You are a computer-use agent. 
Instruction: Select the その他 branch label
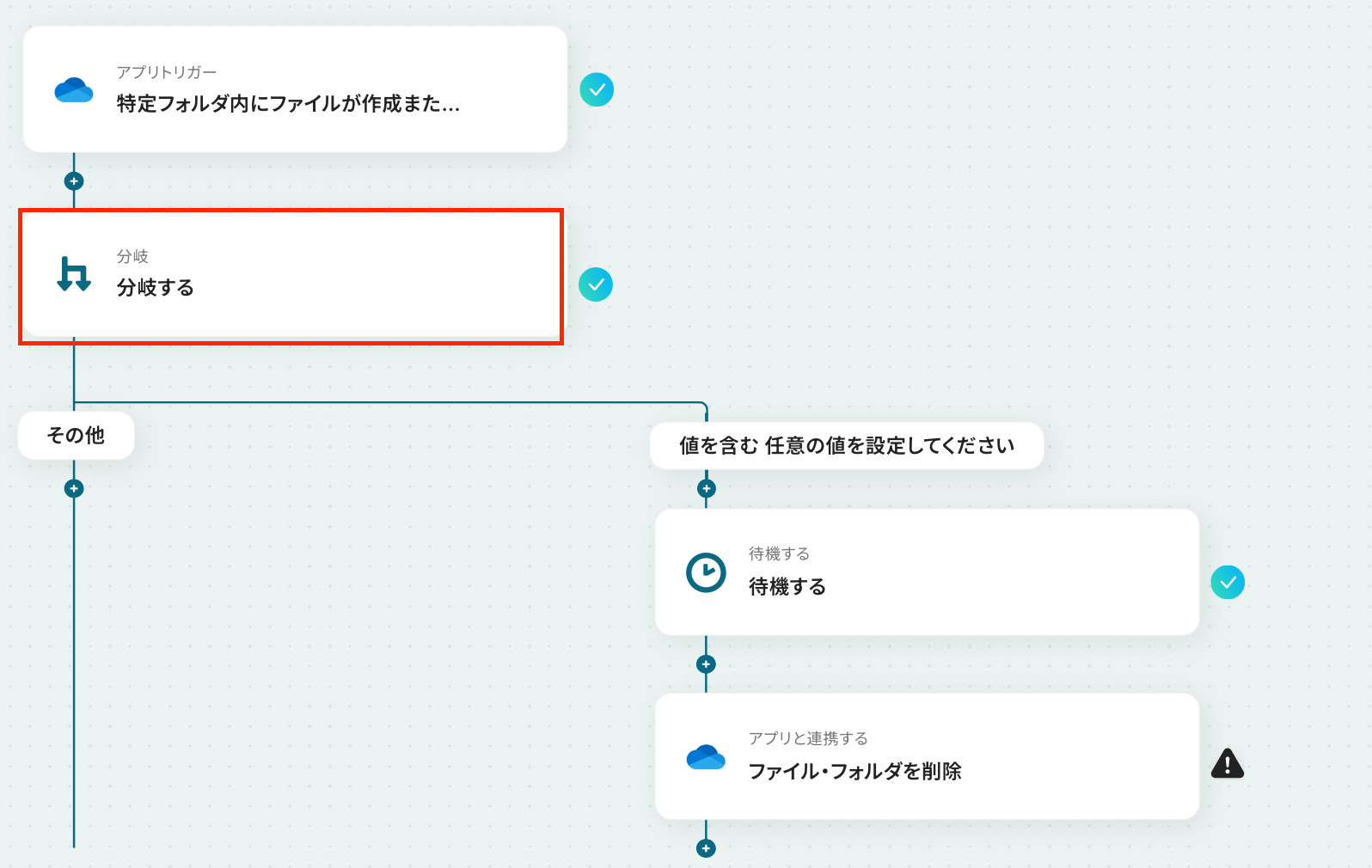pos(76,436)
